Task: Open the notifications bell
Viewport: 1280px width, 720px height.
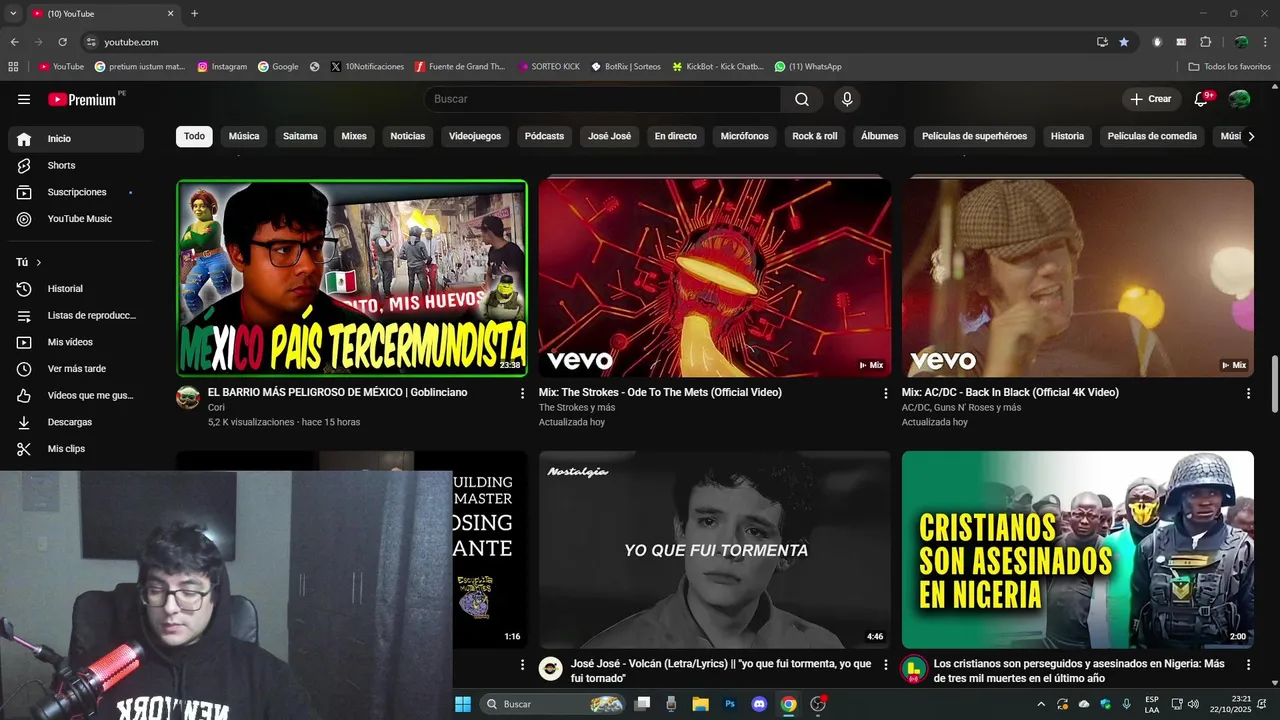Action: tap(1202, 99)
